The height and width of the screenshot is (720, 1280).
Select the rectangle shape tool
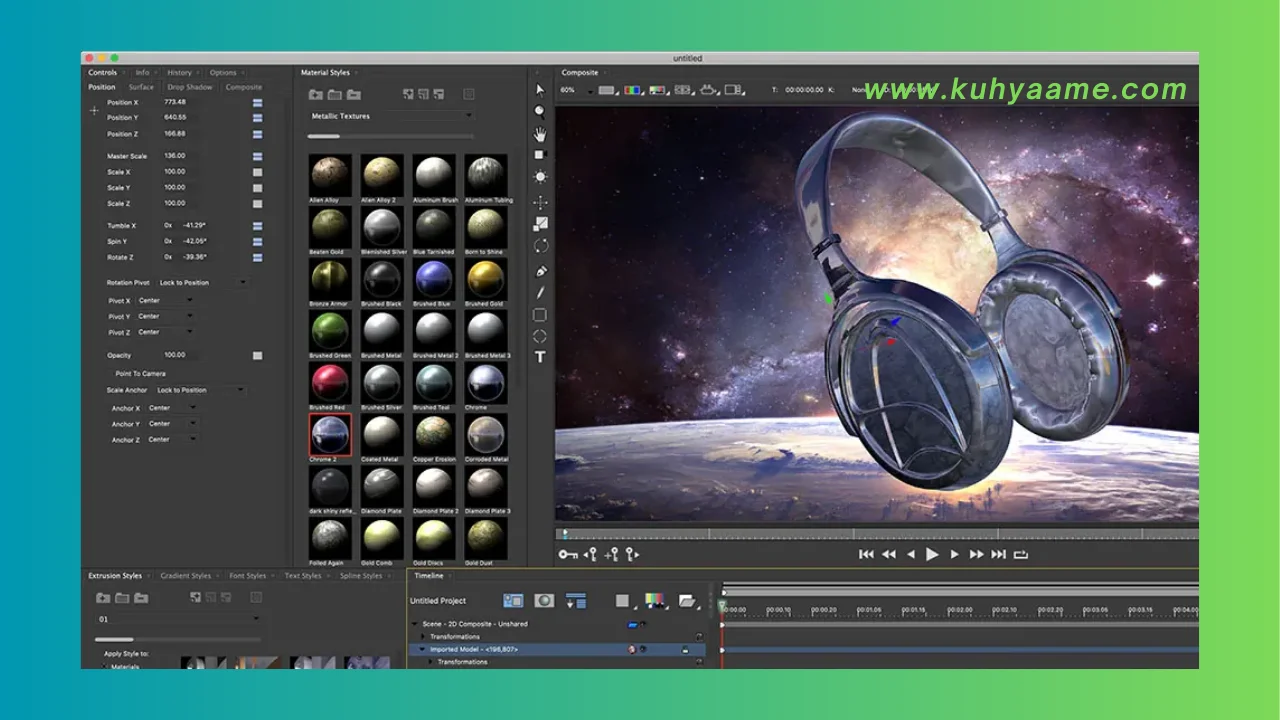pos(540,315)
